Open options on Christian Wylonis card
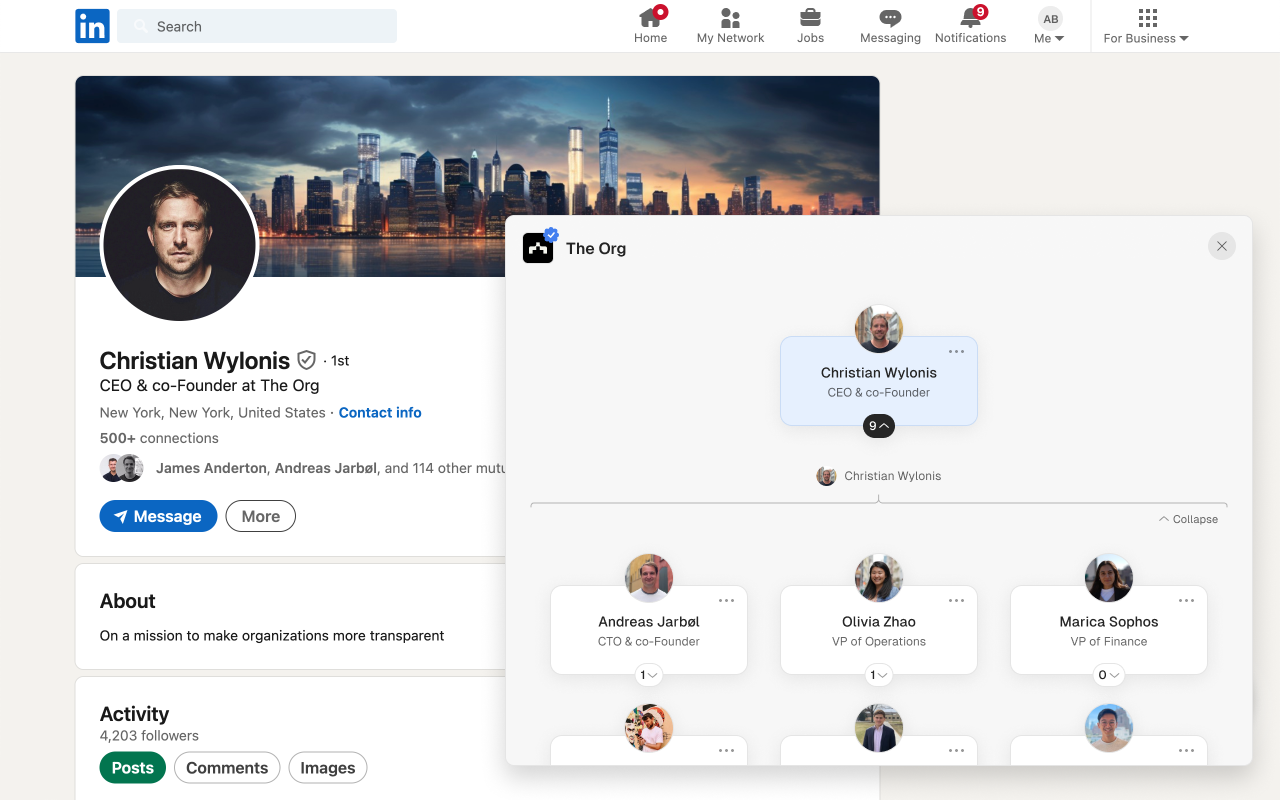 956,351
